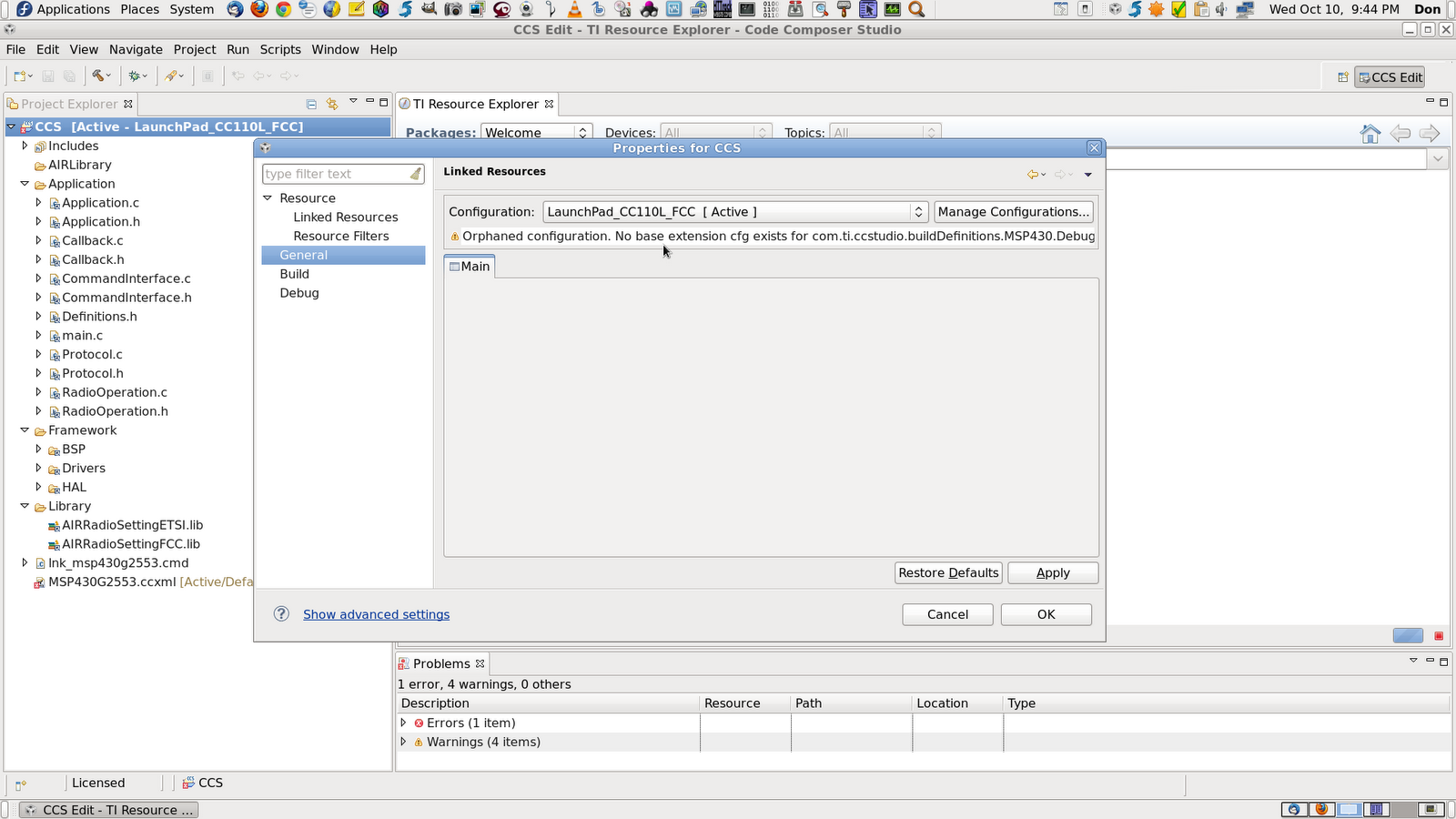Image resolution: width=1456 pixels, height=819 pixels.
Task: Close the Project Explorer tab X
Action: [x=128, y=104]
